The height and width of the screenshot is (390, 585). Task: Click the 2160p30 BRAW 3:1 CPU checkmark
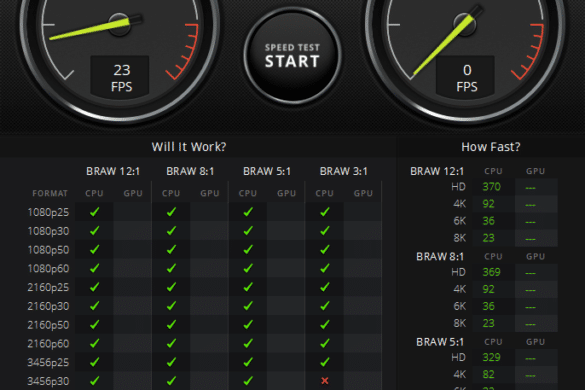click(325, 306)
